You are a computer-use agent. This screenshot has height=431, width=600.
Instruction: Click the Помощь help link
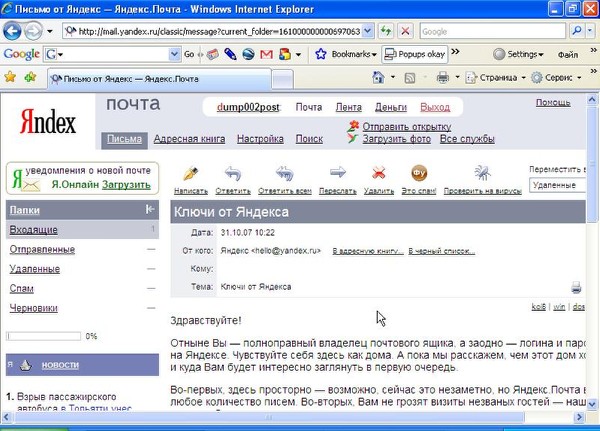point(553,103)
